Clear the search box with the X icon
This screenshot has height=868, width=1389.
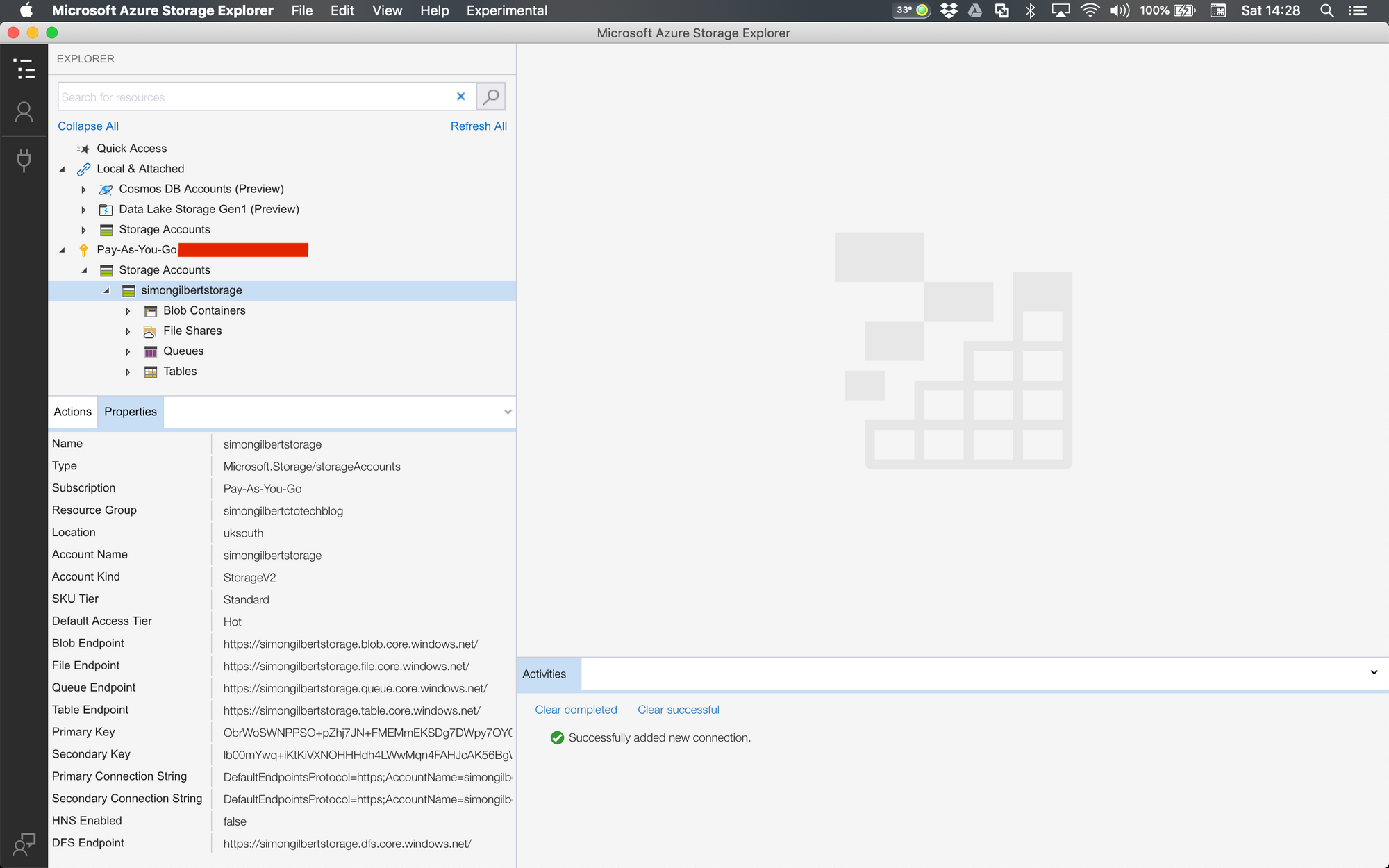(460, 97)
